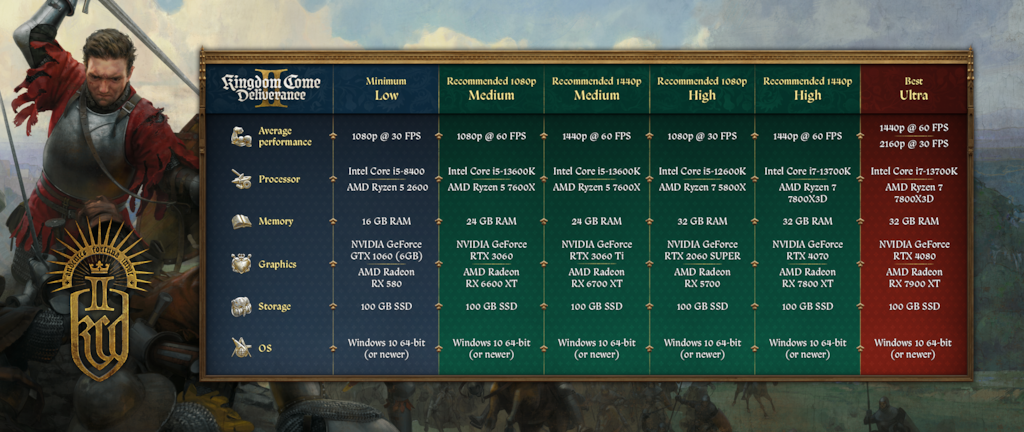Click 1440p @ 60 FPS in Ultra column

point(913,128)
